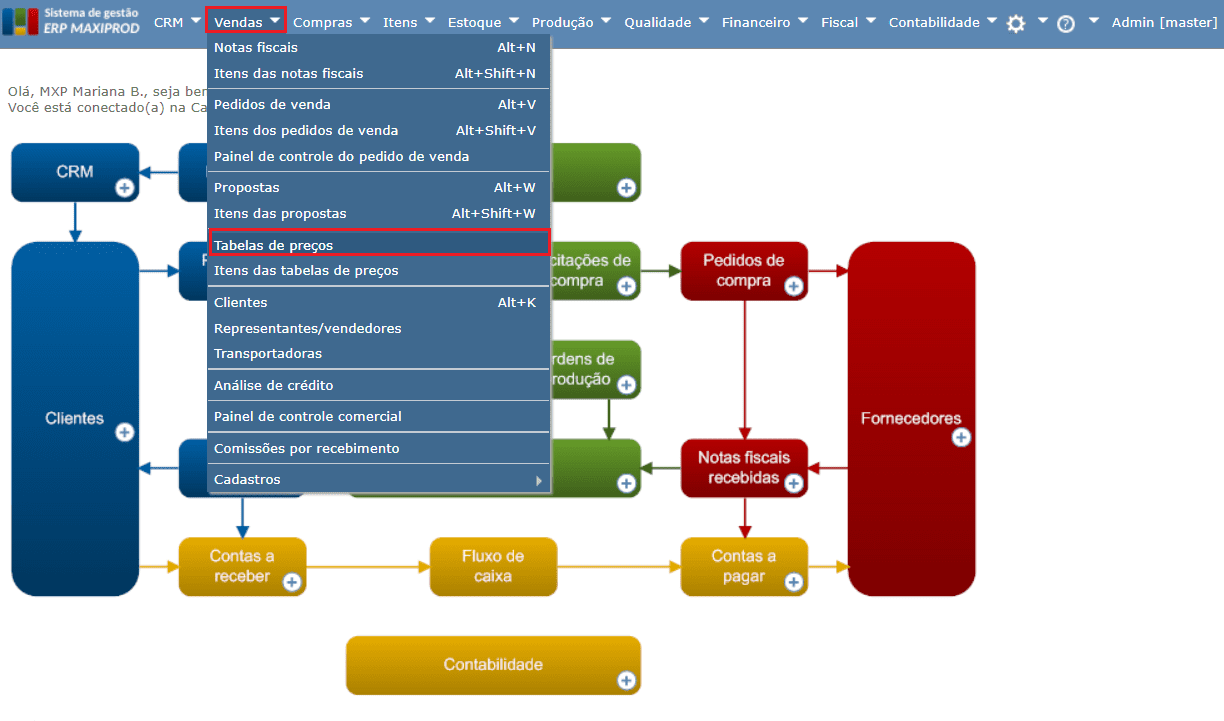
Task: Open the Clientes flow block
Action: [75, 419]
